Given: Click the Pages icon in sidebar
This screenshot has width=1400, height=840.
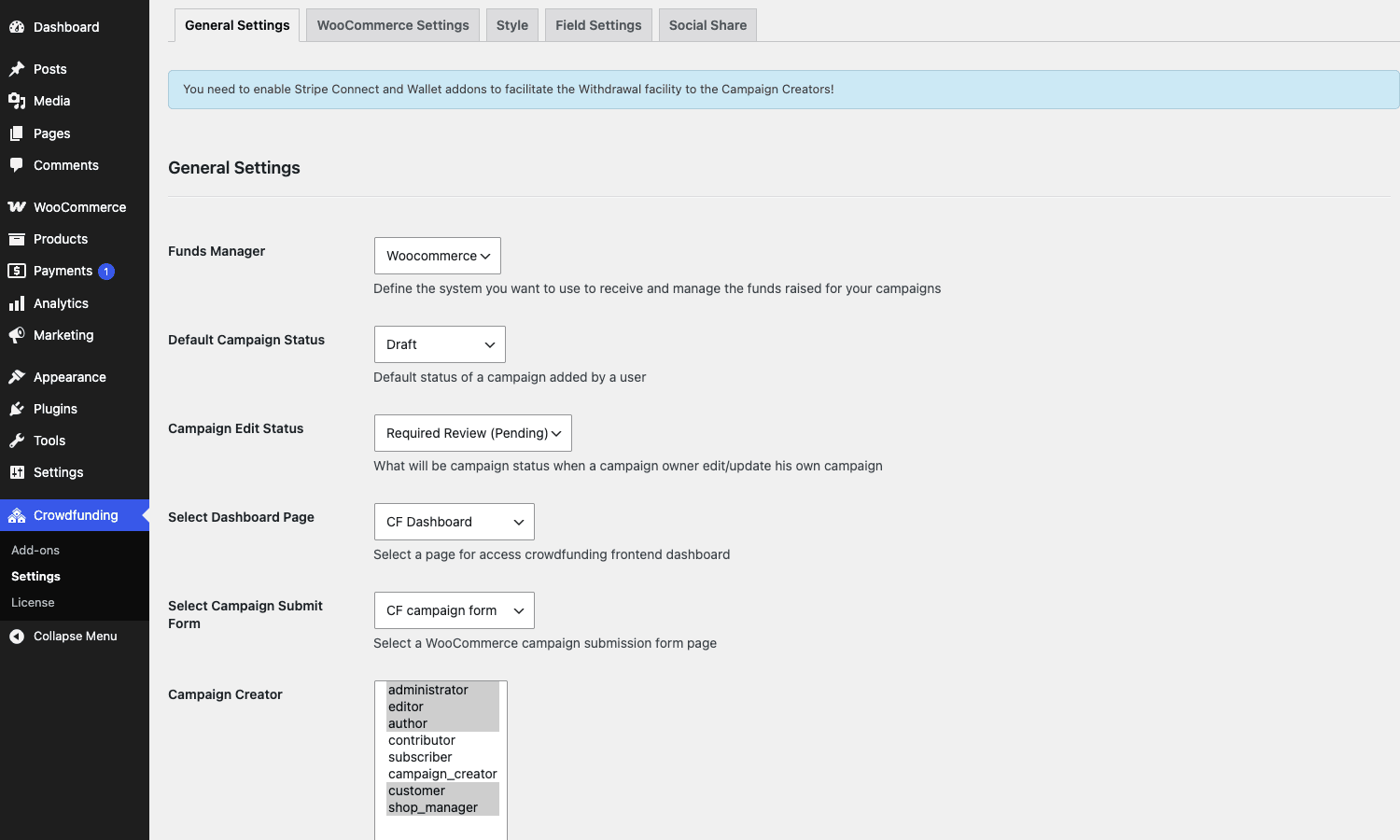Looking at the screenshot, I should click(17, 133).
